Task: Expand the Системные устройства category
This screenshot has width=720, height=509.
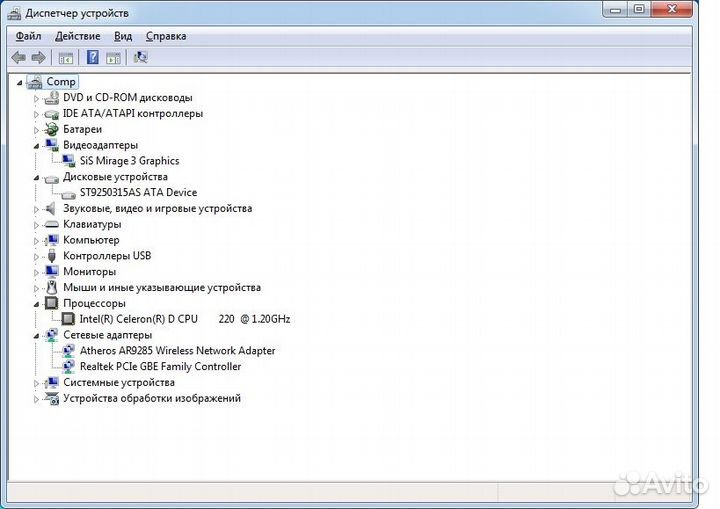Action: coord(36,383)
